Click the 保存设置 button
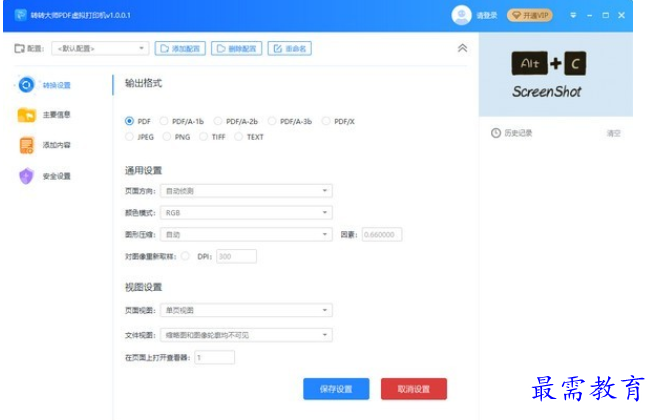Image resolution: width=653 pixels, height=420 pixels. [x=336, y=389]
